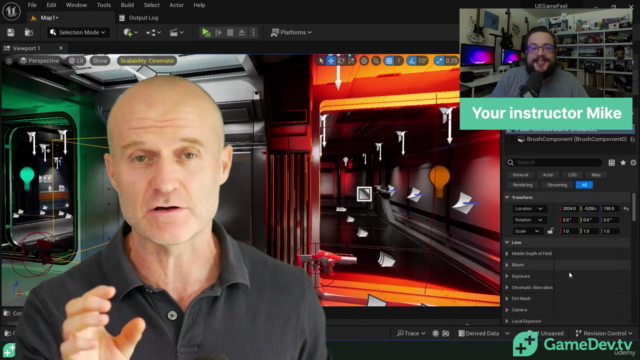Open the viewport hamburger options menu
The width and height of the screenshot is (640, 360).
coord(9,61)
